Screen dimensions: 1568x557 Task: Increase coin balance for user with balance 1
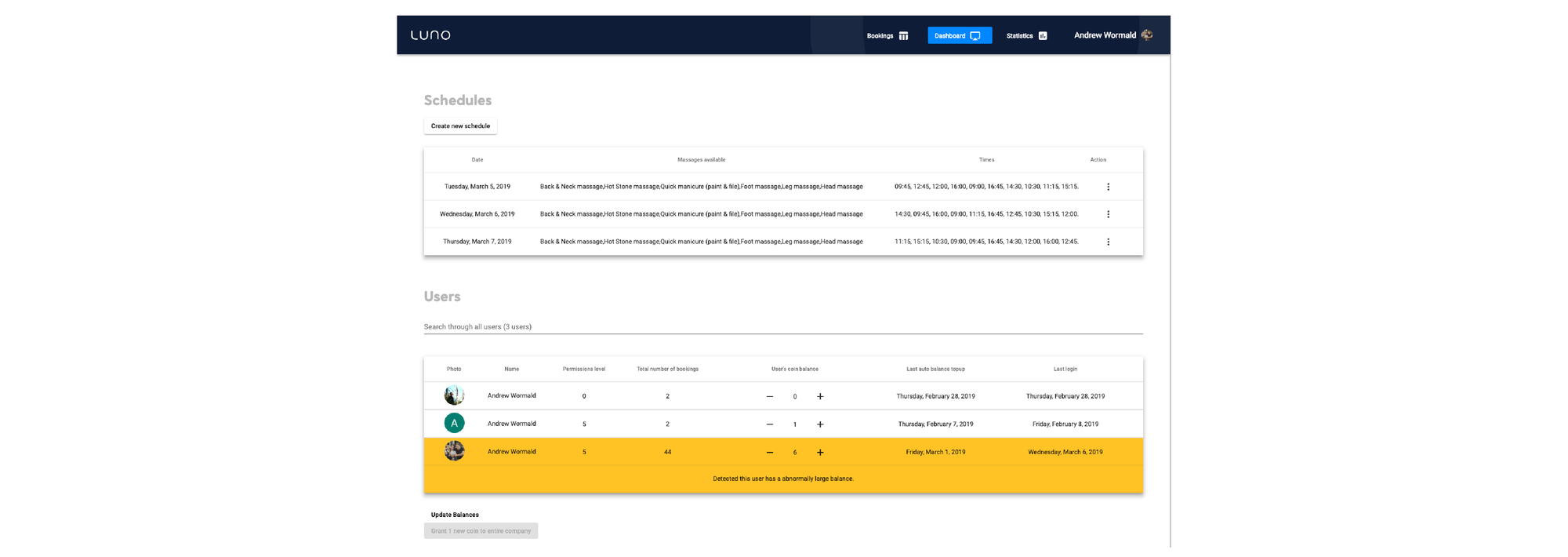click(x=820, y=424)
